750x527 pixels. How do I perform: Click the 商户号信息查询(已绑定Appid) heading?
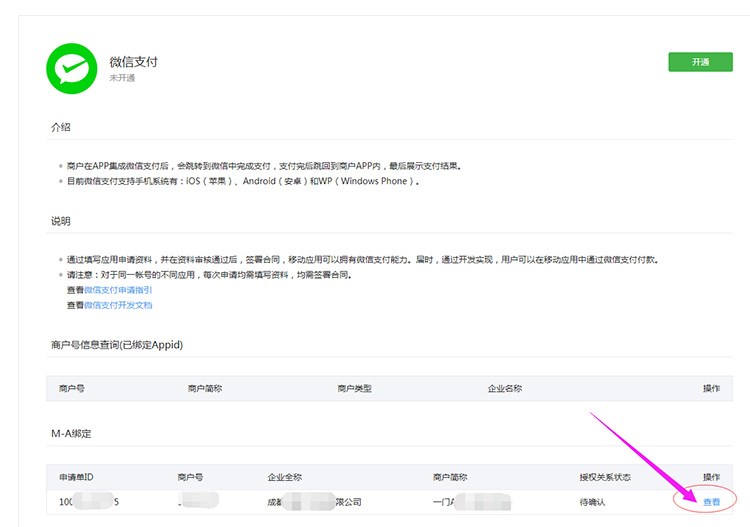point(117,344)
